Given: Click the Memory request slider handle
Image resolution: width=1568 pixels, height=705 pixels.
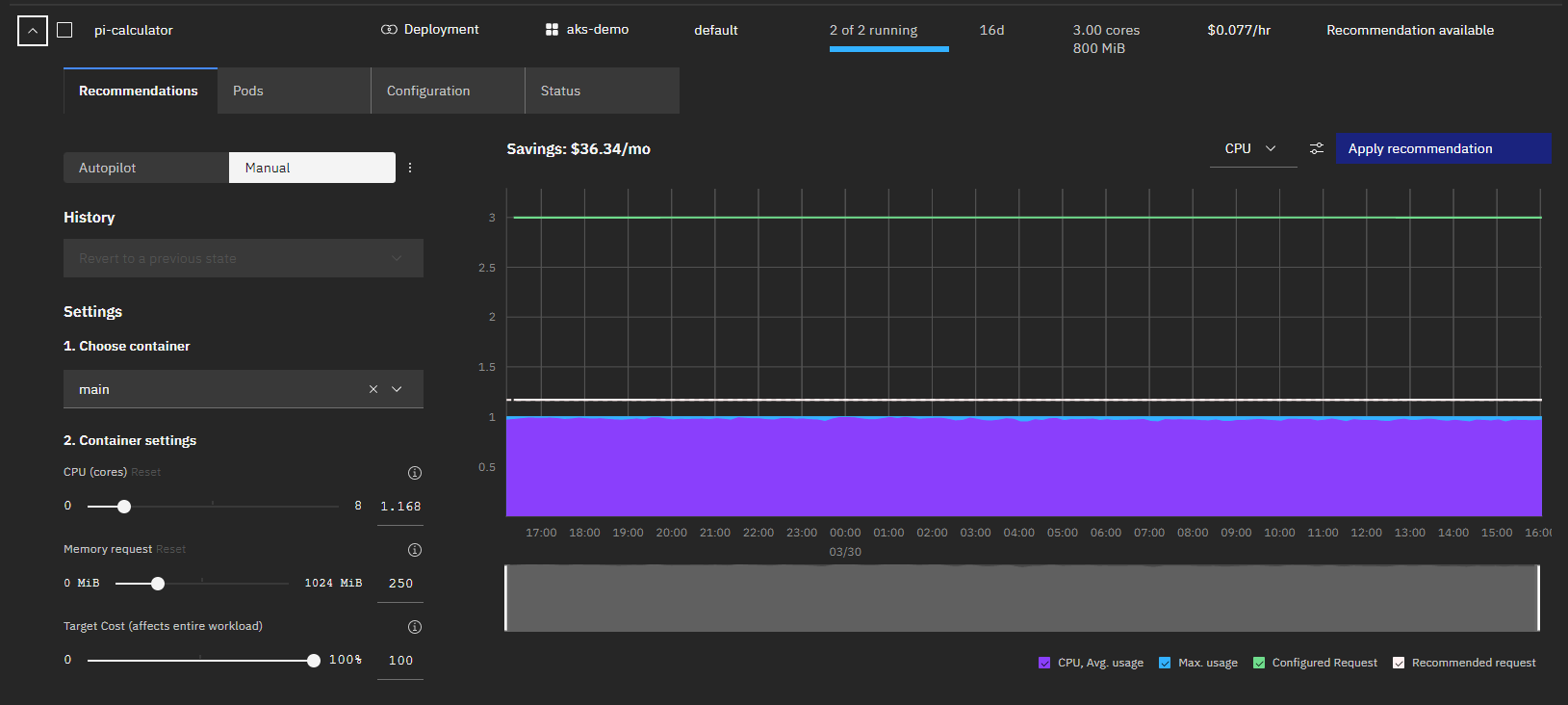Looking at the screenshot, I should (158, 584).
